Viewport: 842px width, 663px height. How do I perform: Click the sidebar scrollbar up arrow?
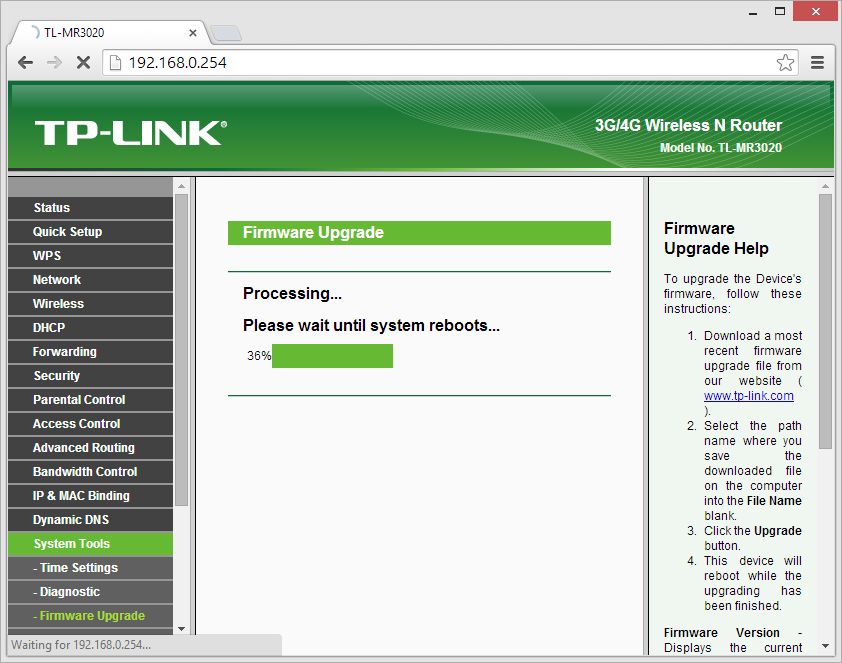(182, 186)
